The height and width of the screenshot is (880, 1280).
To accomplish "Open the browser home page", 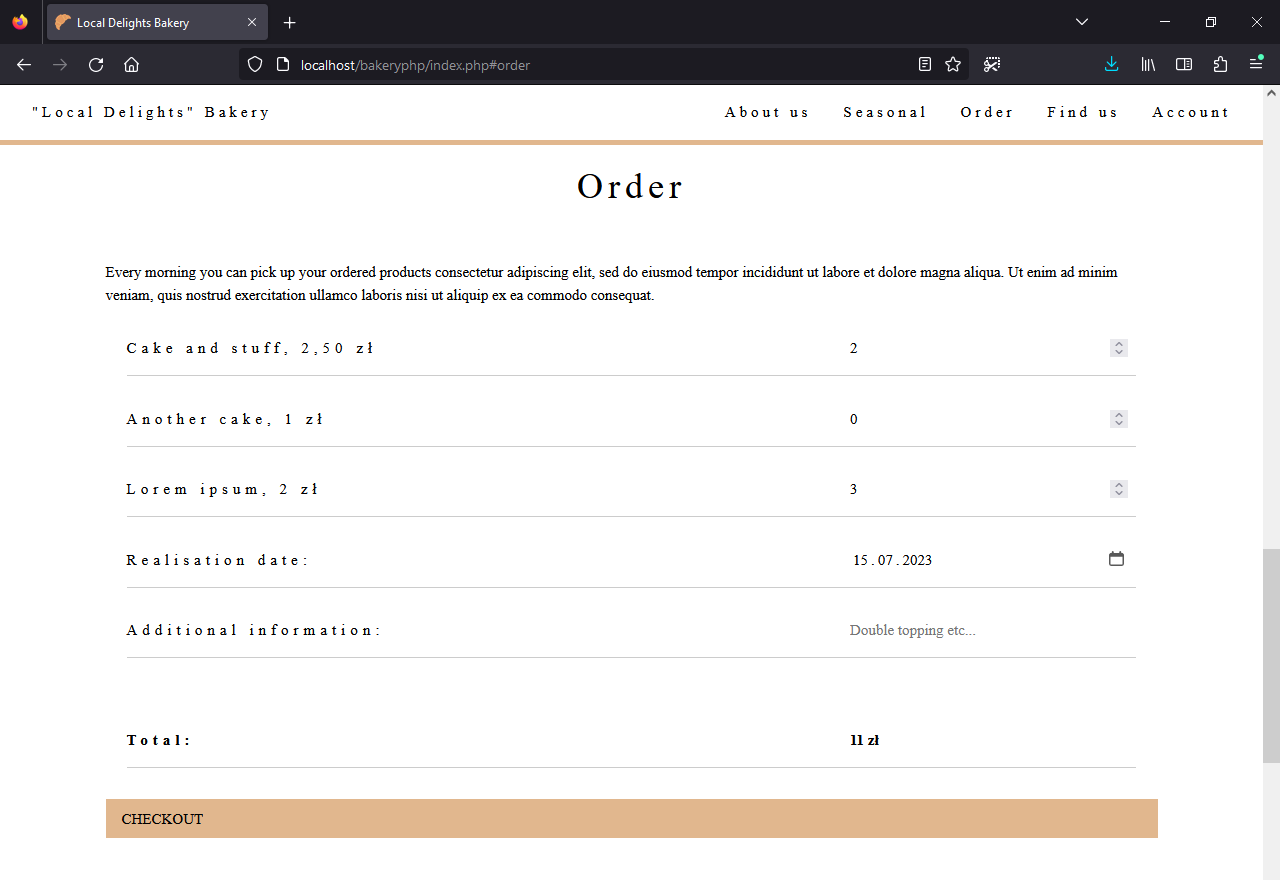I will pyautogui.click(x=131, y=65).
